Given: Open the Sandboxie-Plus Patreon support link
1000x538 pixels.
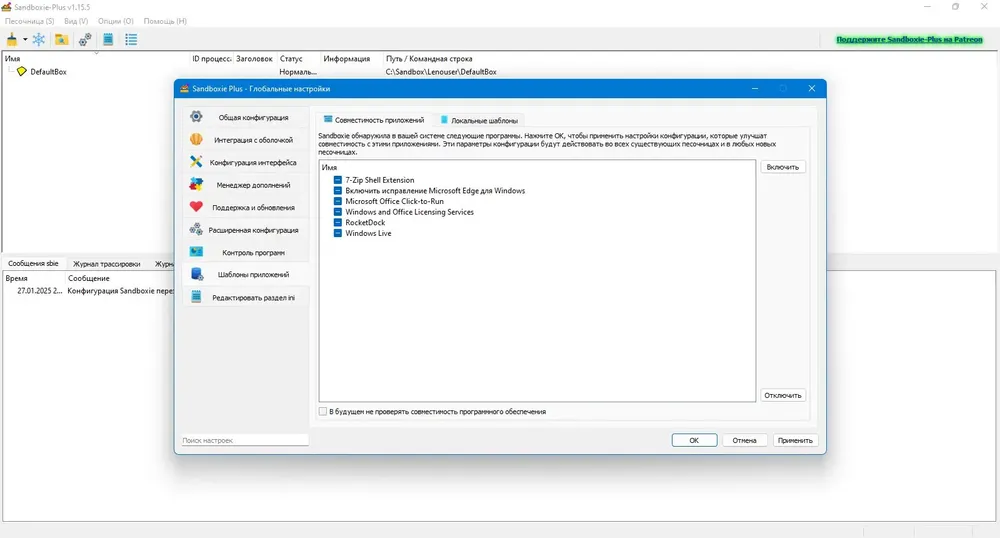Looking at the screenshot, I should (909, 40).
